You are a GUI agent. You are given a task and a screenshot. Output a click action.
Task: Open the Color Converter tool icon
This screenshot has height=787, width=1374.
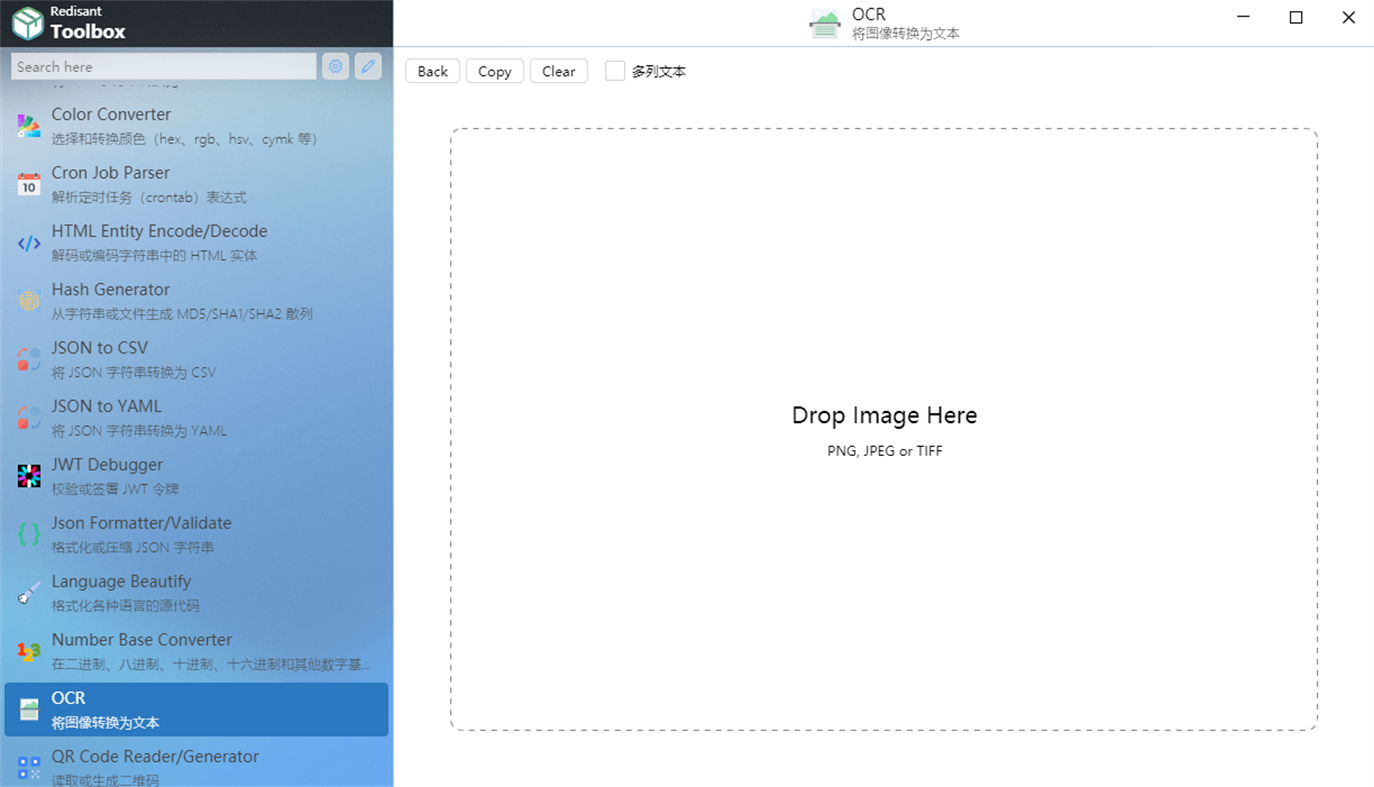(29, 126)
